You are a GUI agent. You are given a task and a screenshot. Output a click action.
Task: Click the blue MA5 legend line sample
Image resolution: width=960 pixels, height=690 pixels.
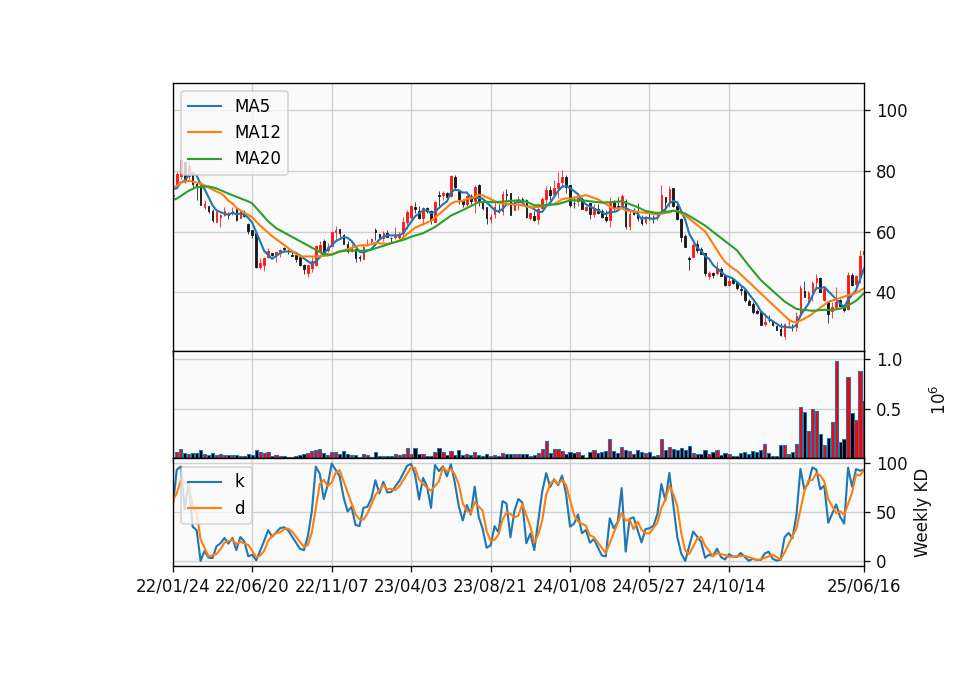click(204, 107)
